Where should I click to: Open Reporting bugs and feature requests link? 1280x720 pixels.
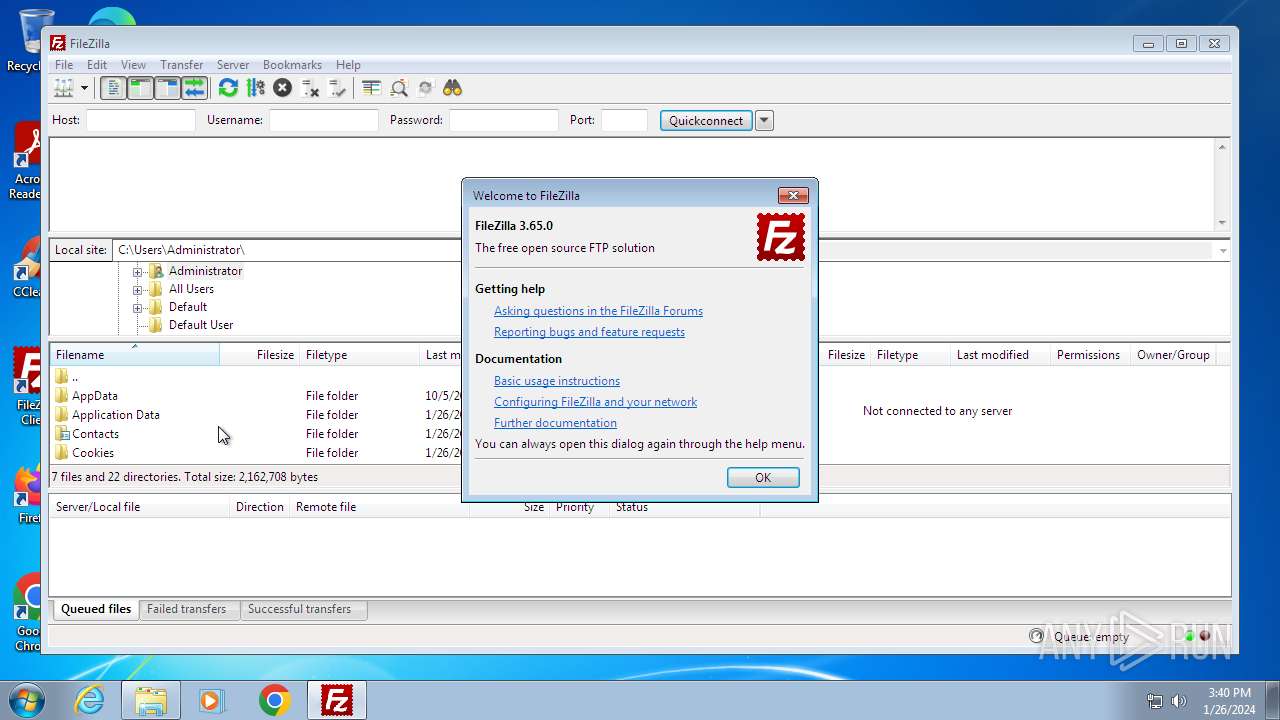[x=589, y=332]
